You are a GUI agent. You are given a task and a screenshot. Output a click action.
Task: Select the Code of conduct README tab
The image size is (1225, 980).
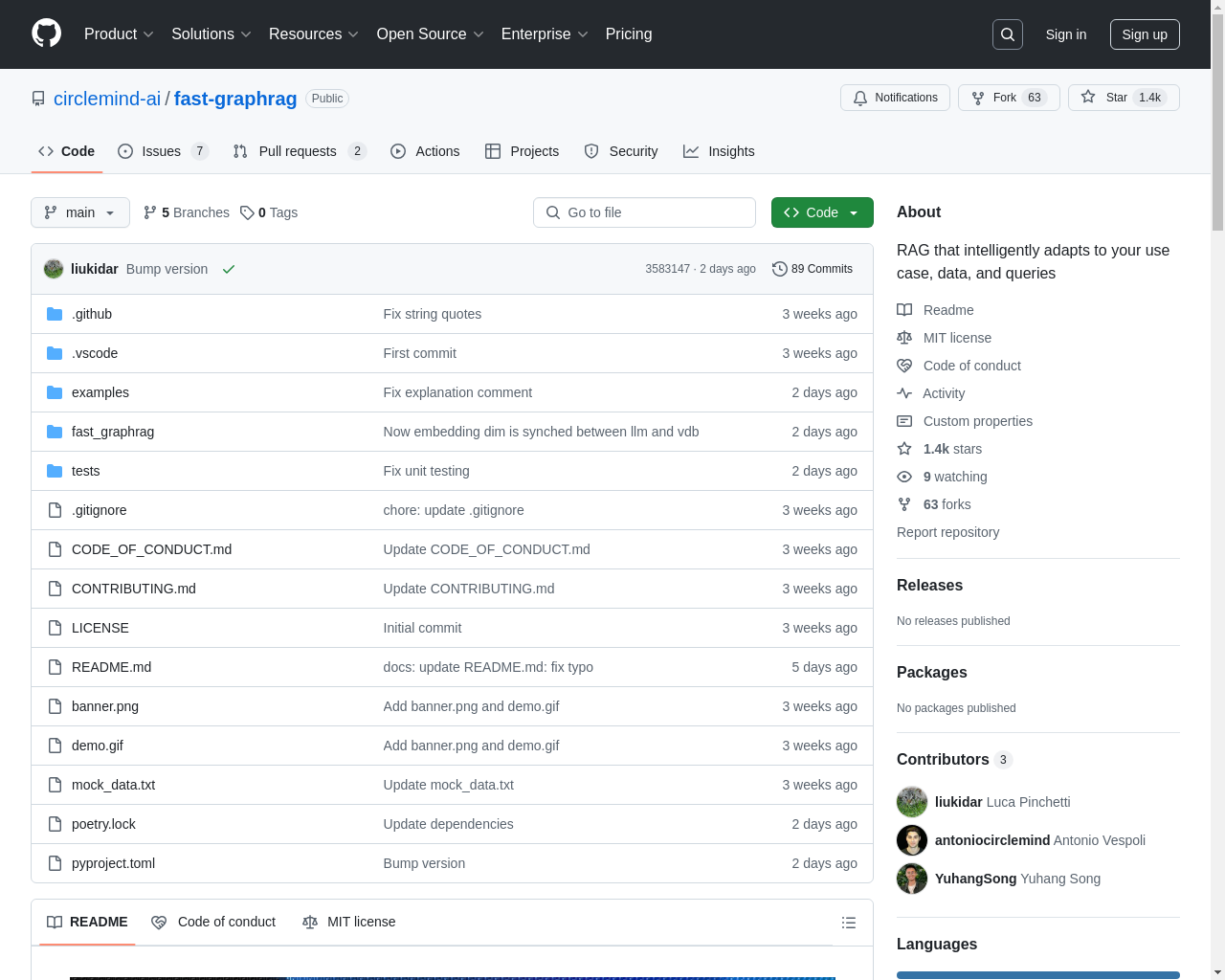click(213, 922)
